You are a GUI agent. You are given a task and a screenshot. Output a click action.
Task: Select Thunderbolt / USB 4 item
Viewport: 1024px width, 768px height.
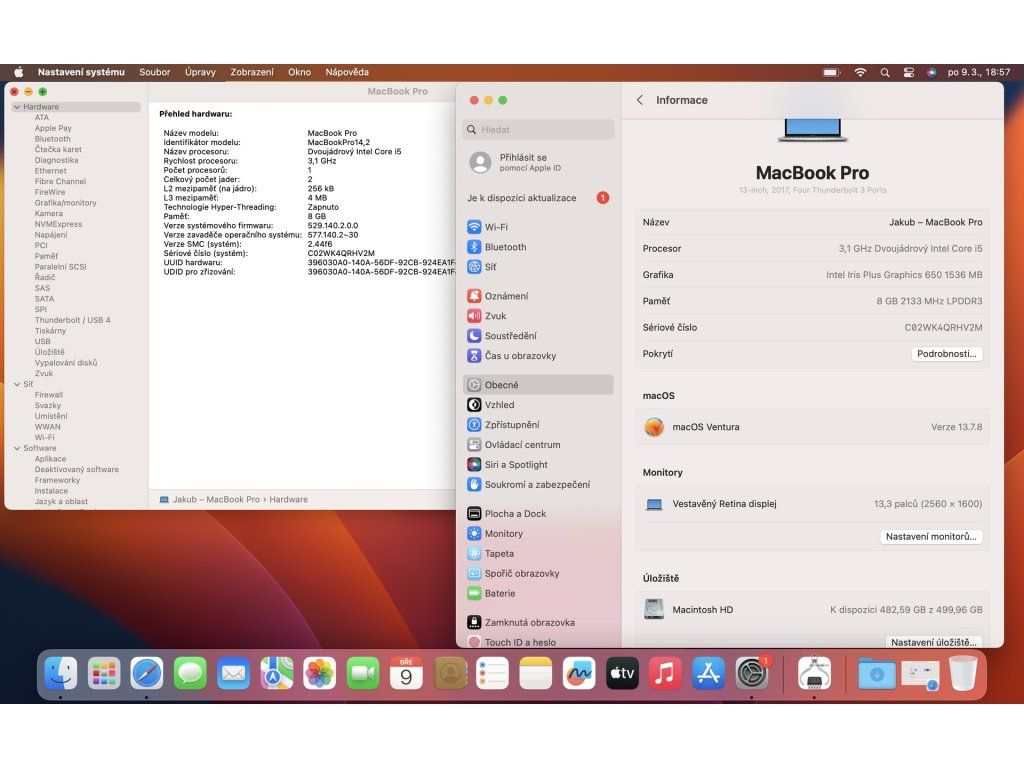click(72, 320)
